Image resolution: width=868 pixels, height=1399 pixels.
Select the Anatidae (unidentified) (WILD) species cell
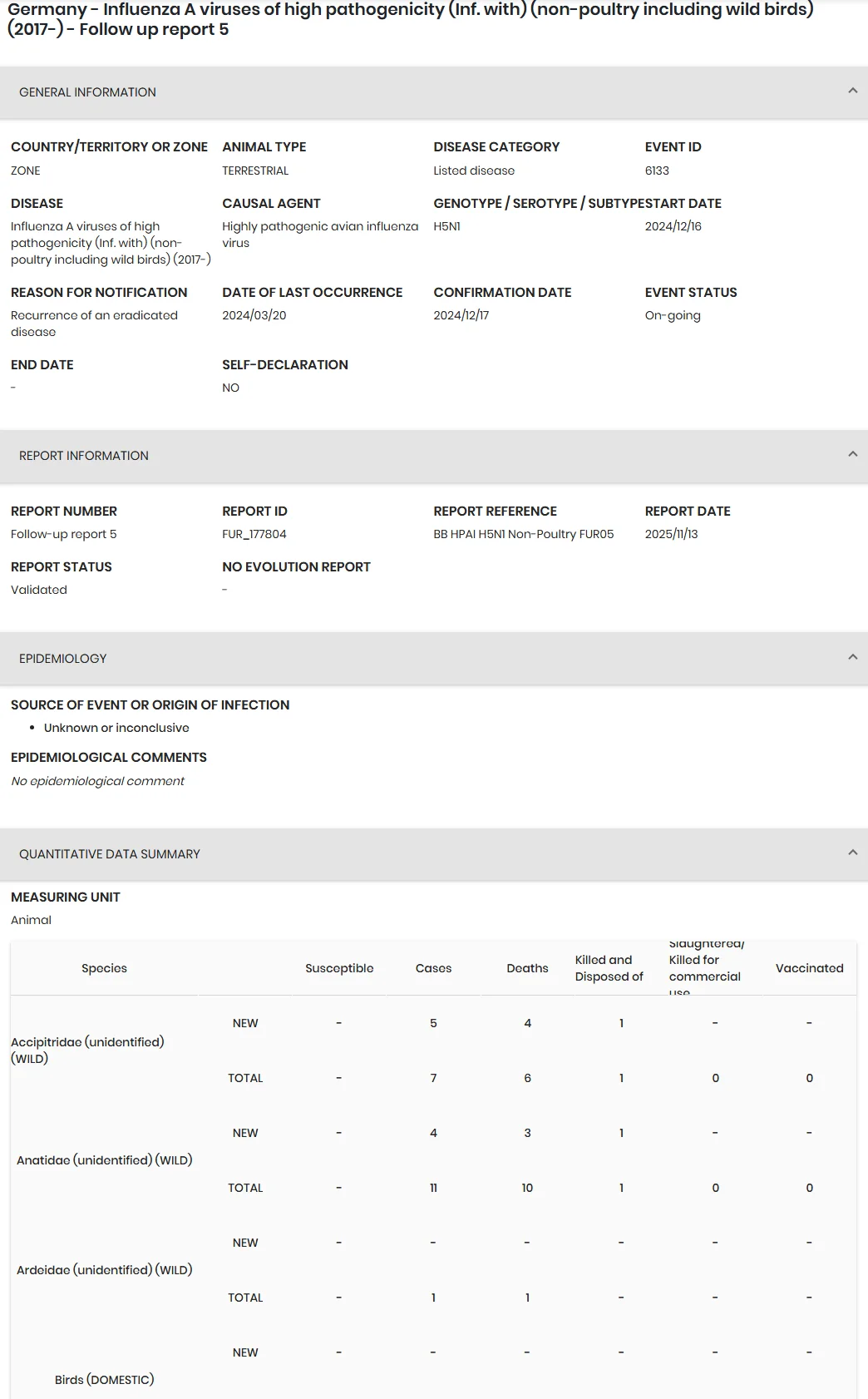click(104, 1160)
